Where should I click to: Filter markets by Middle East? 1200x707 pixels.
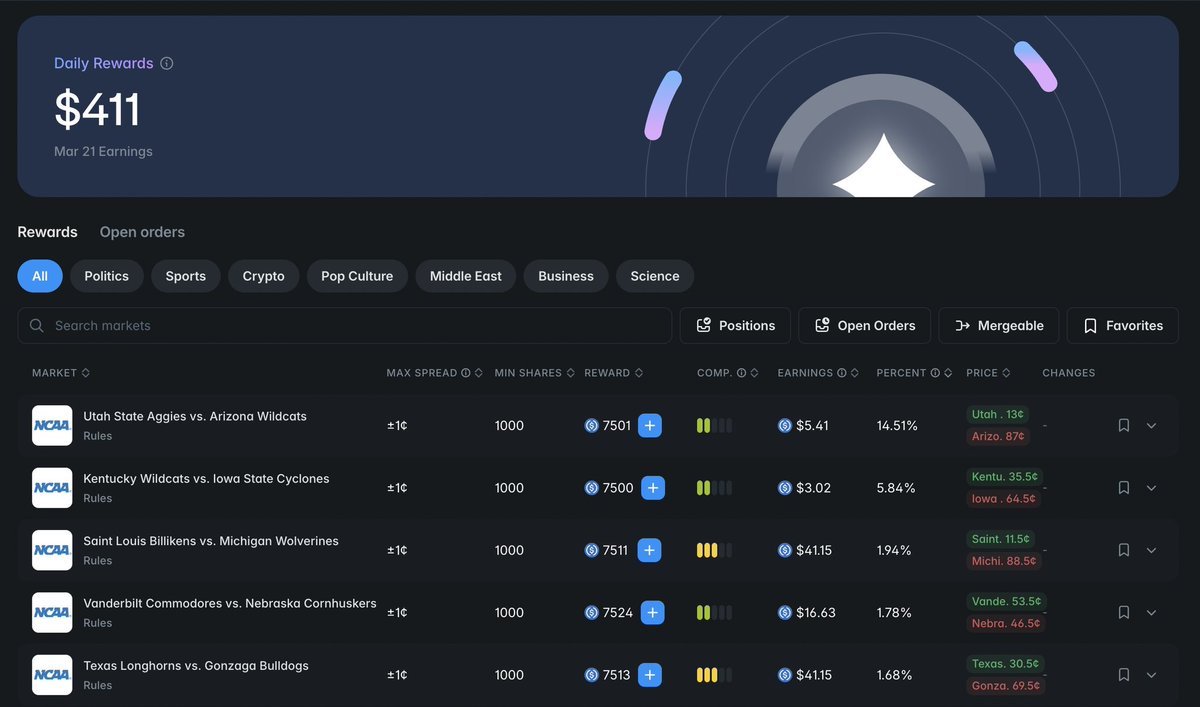click(x=466, y=276)
